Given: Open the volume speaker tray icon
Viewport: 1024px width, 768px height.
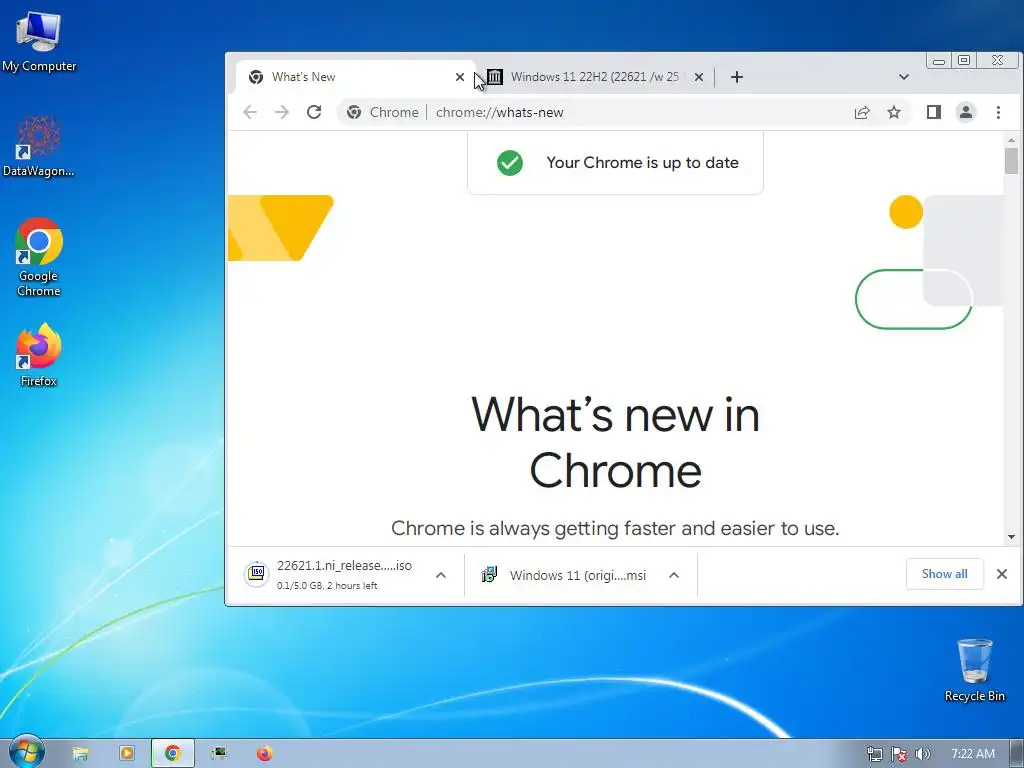Looking at the screenshot, I should (x=923, y=754).
